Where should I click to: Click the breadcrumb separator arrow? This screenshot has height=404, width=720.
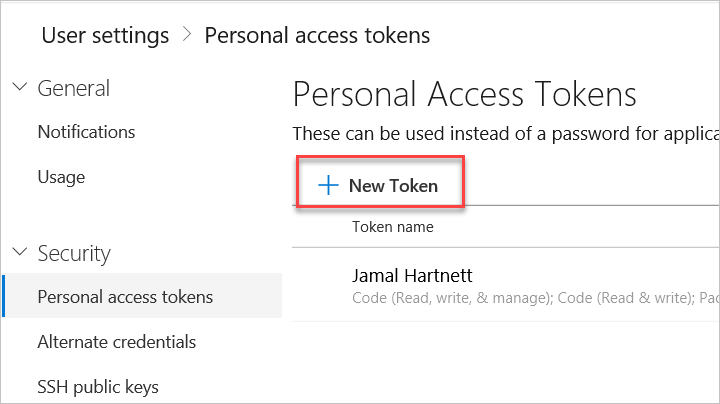coord(187,35)
